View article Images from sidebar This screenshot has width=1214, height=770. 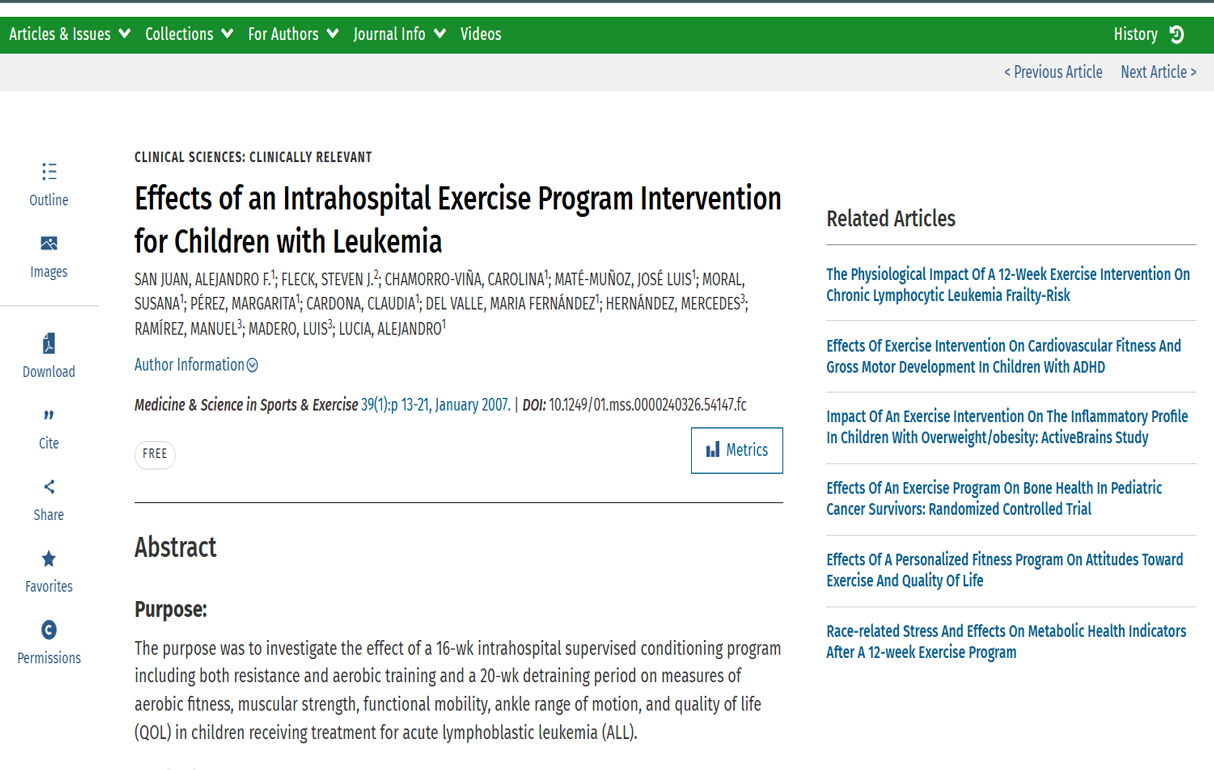(x=49, y=243)
